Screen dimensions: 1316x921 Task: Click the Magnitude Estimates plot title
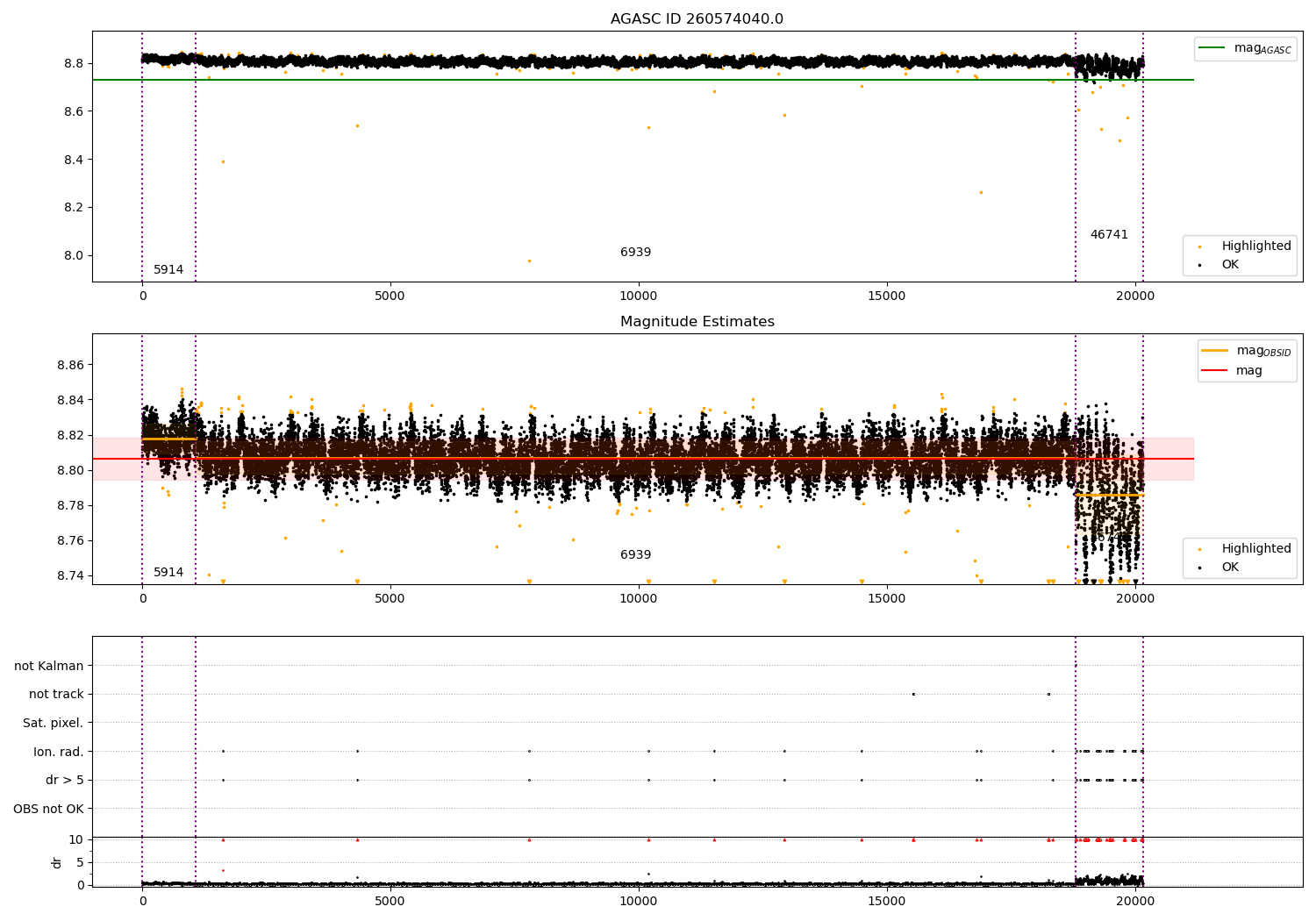coord(697,322)
